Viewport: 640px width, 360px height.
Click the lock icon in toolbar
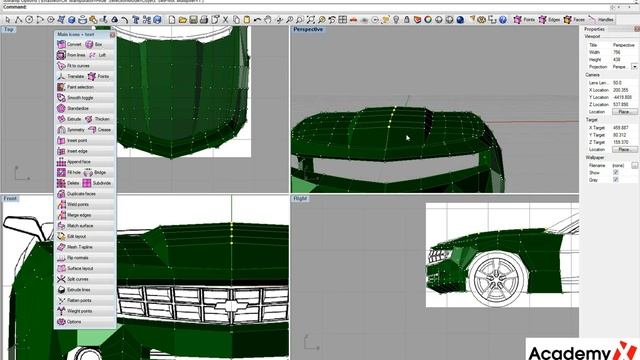[407, 19]
